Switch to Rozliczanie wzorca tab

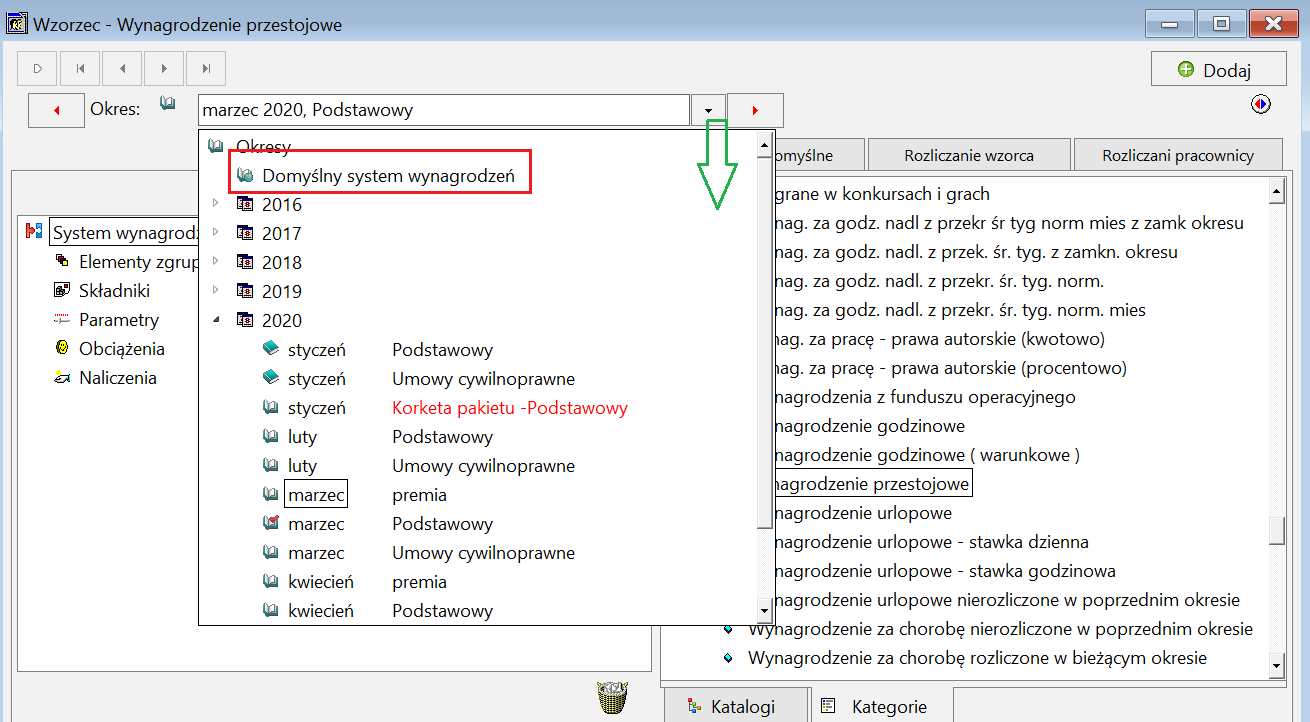pyautogui.click(x=969, y=155)
